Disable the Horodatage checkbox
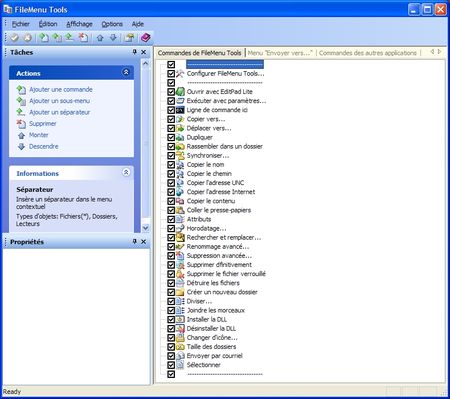The height and width of the screenshot is (399, 450). [x=171, y=229]
